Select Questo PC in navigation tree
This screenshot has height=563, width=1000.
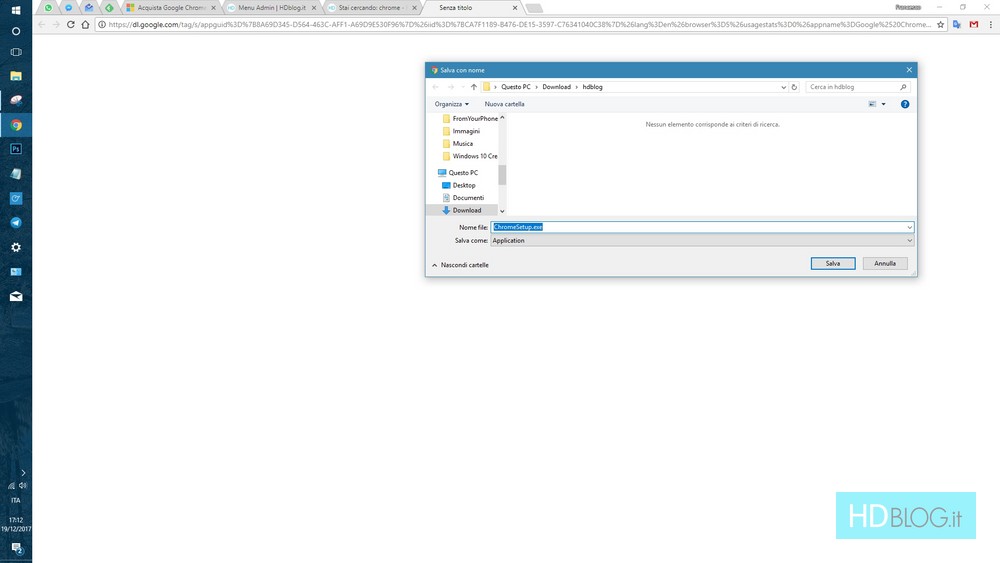point(457,173)
